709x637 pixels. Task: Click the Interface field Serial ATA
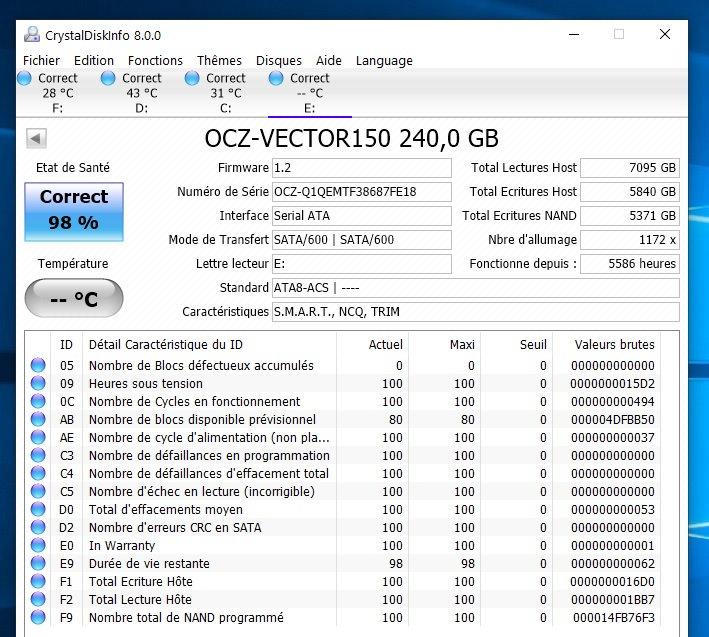click(x=362, y=216)
